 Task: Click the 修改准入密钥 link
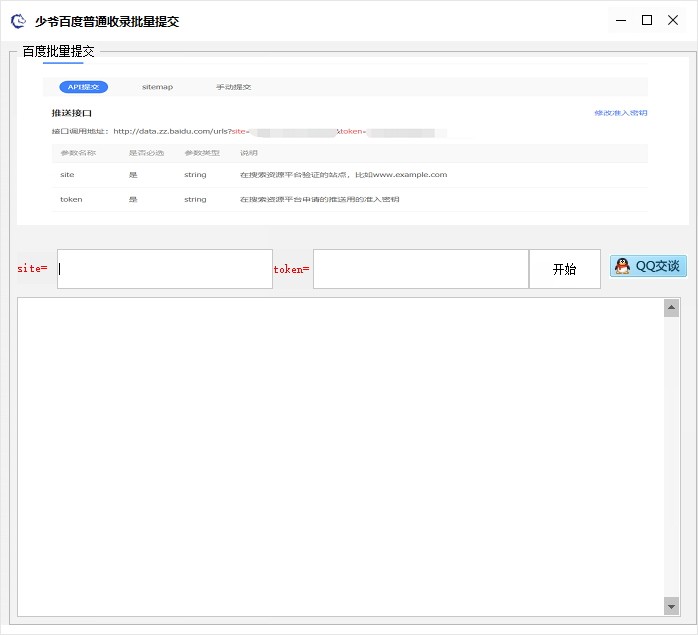point(621,113)
